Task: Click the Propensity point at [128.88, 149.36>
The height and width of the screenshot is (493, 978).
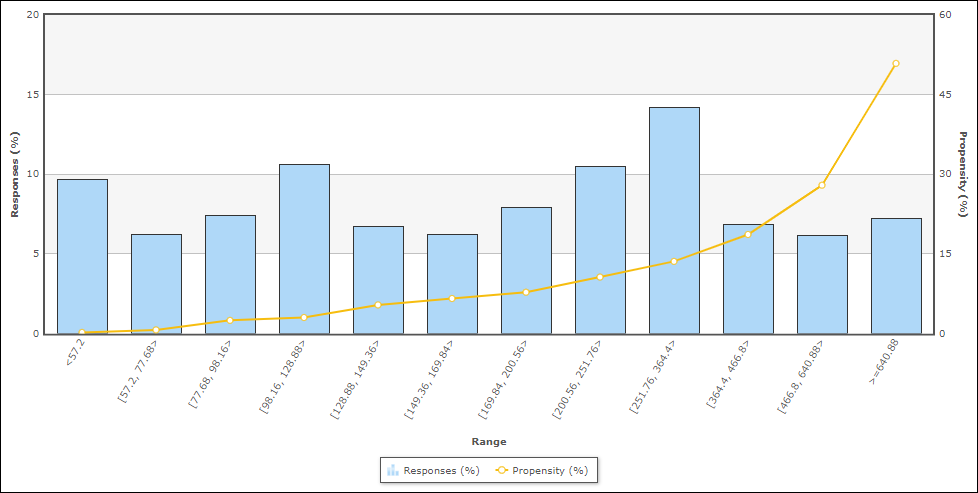Action: pyautogui.click(x=378, y=305)
